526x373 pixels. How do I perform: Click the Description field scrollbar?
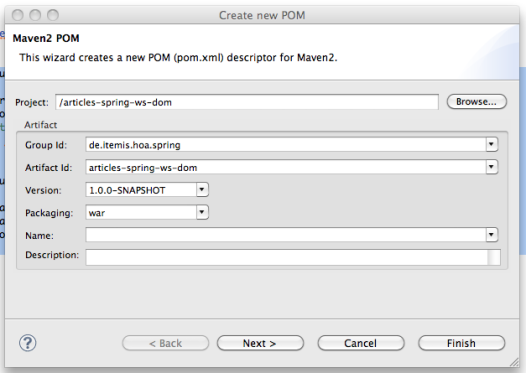click(494, 258)
